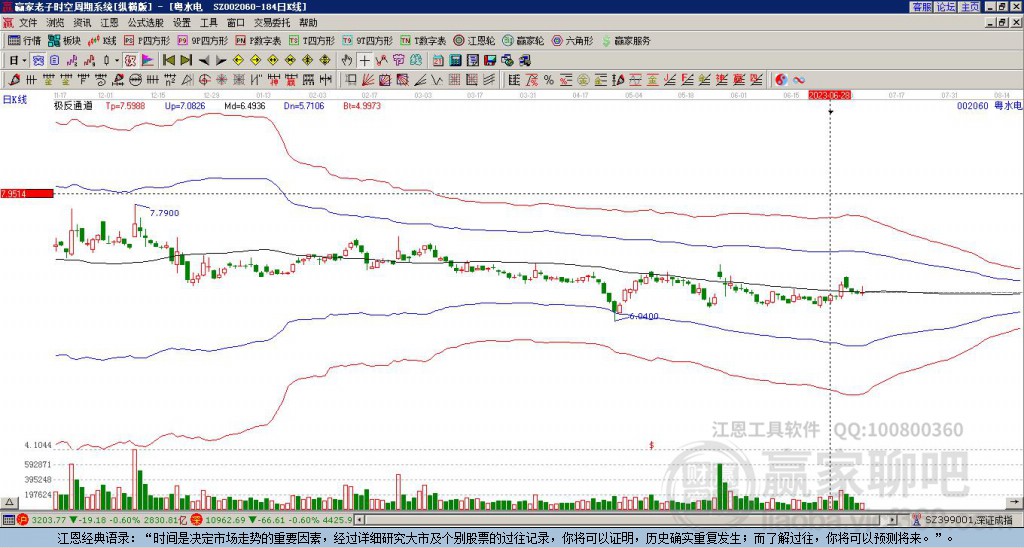Viewport: 1024px width, 548px height.
Task: Click the red 7.9514 price label
Action: click(x=26, y=193)
